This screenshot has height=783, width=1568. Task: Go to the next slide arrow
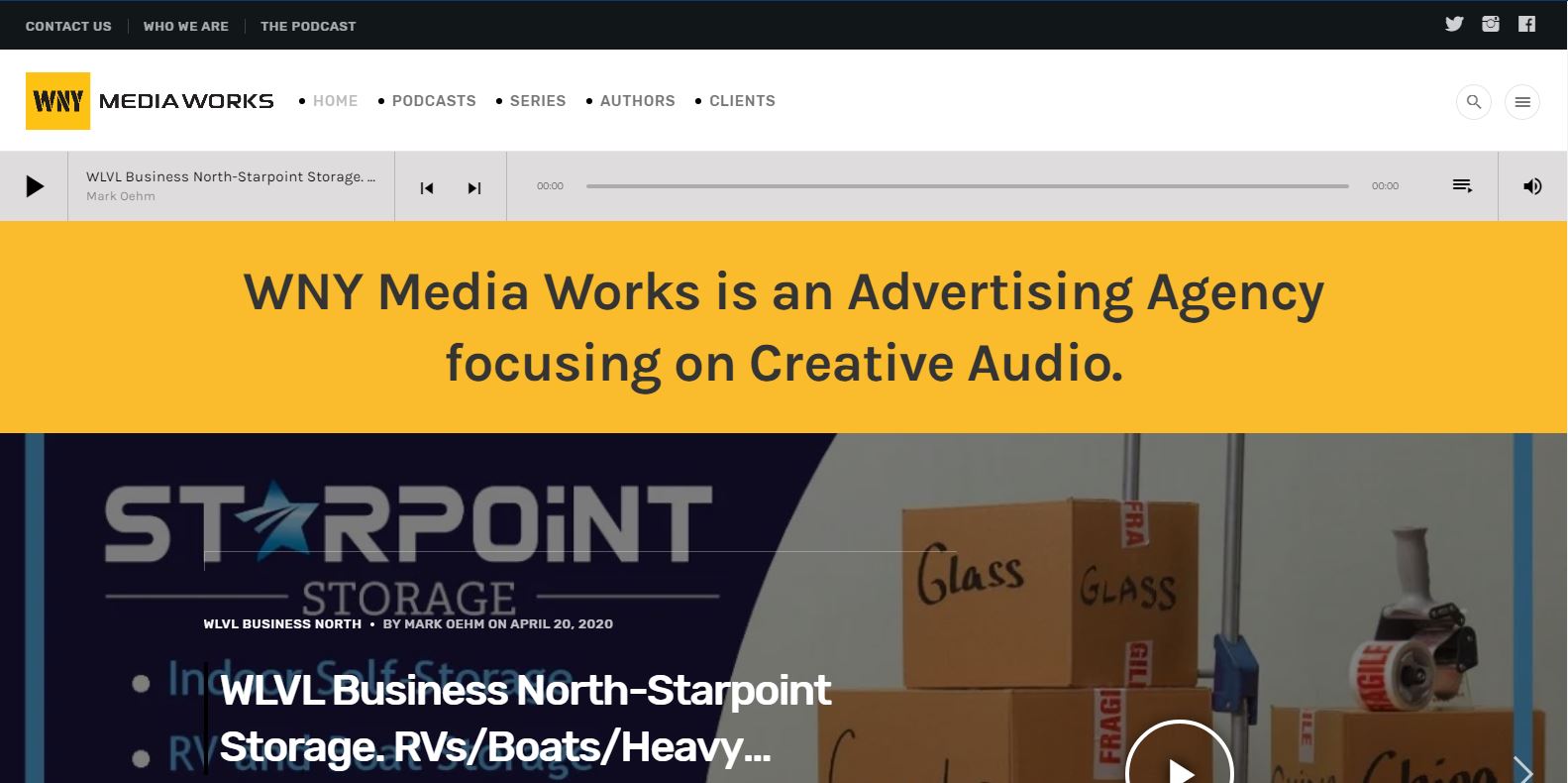[1522, 769]
